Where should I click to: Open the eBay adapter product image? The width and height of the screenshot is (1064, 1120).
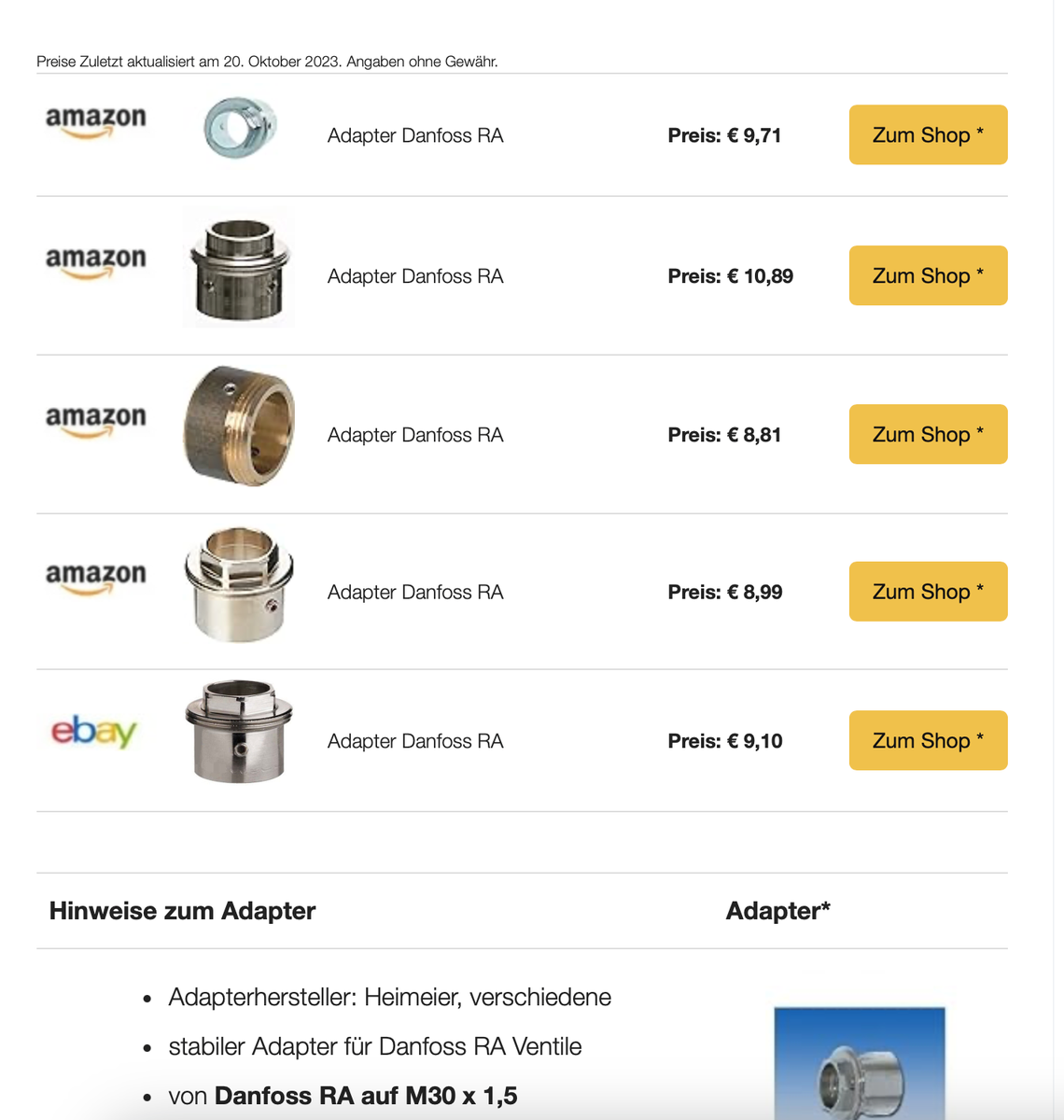pos(239,732)
